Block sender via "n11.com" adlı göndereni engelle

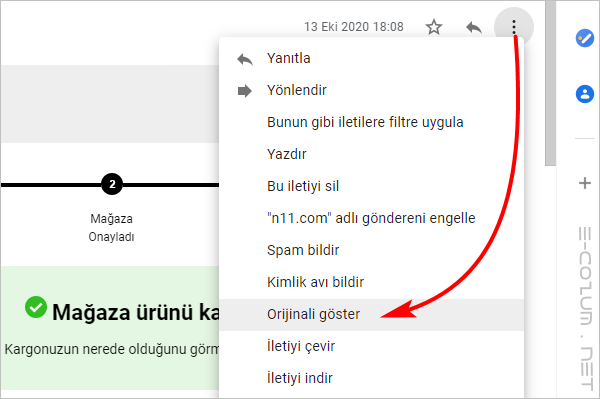[371, 218]
